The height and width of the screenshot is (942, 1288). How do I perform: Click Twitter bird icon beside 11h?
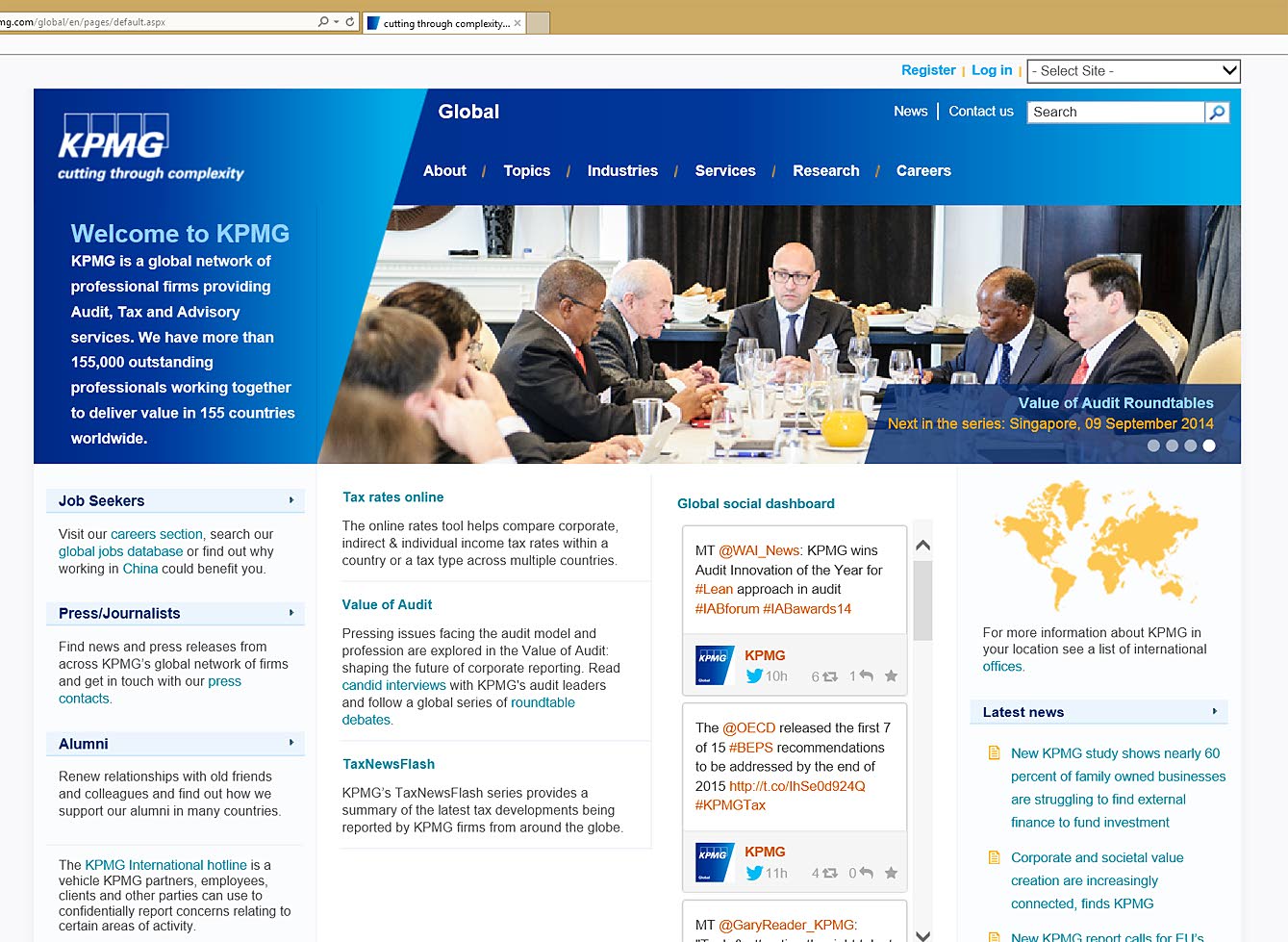pos(754,873)
